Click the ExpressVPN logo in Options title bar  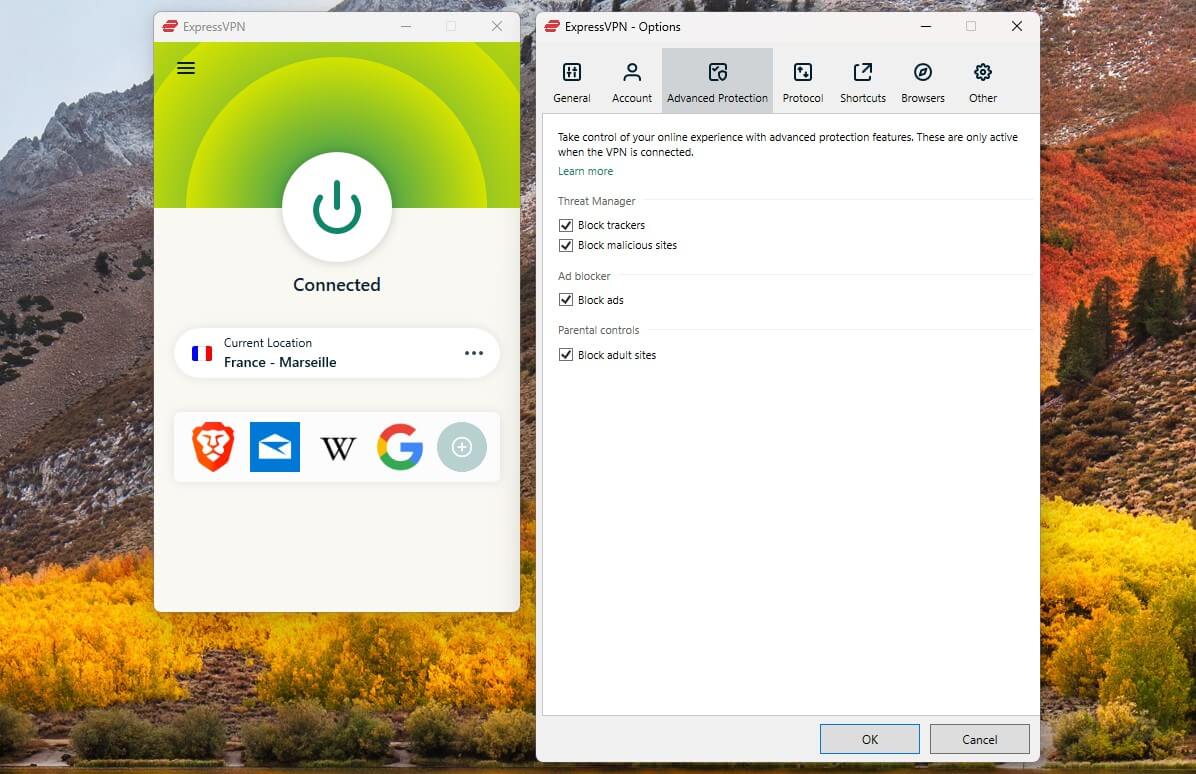pos(552,26)
